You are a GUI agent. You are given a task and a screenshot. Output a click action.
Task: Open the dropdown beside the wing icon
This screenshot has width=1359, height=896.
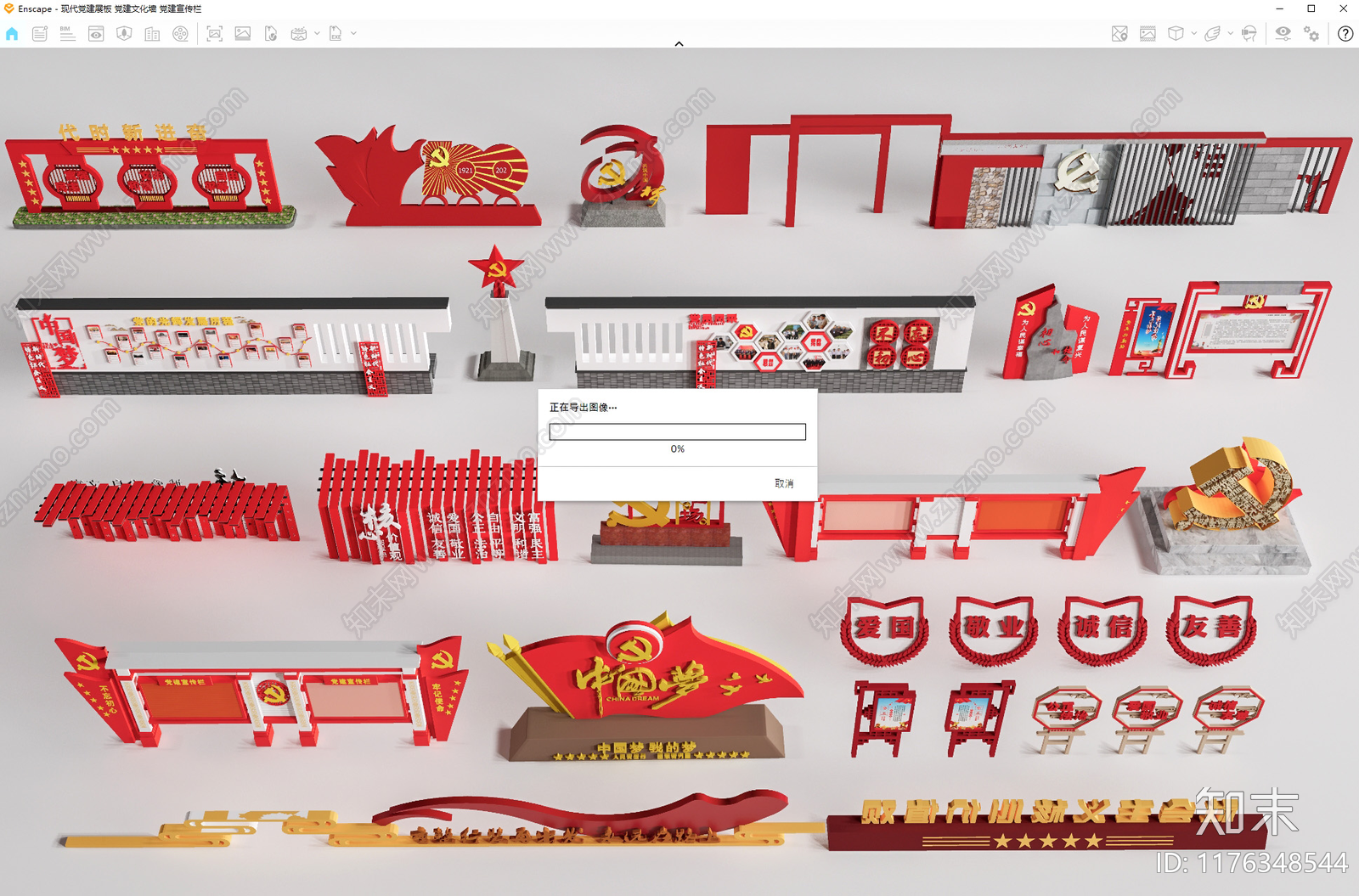tap(1230, 34)
